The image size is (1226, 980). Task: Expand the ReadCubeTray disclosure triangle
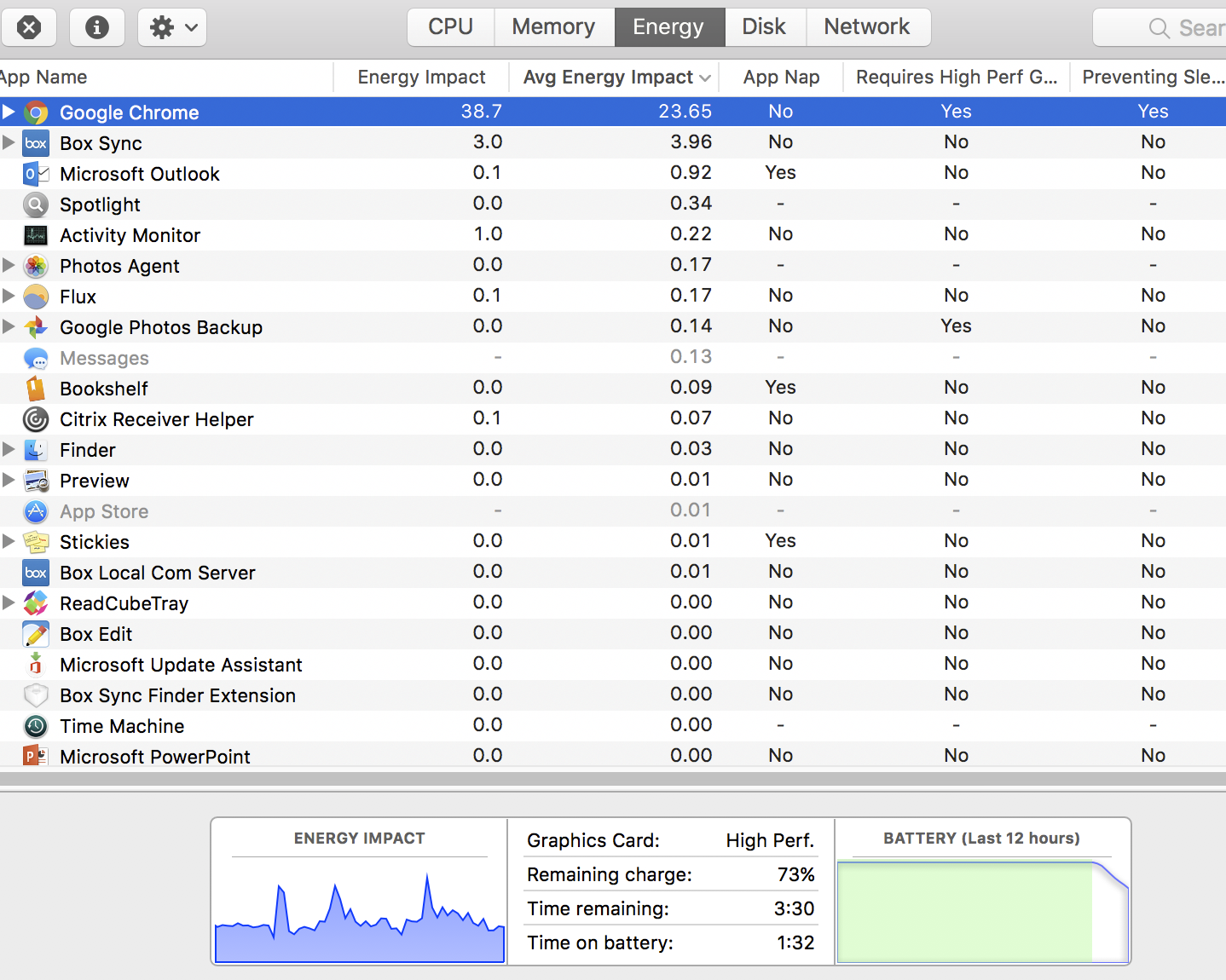(9, 602)
